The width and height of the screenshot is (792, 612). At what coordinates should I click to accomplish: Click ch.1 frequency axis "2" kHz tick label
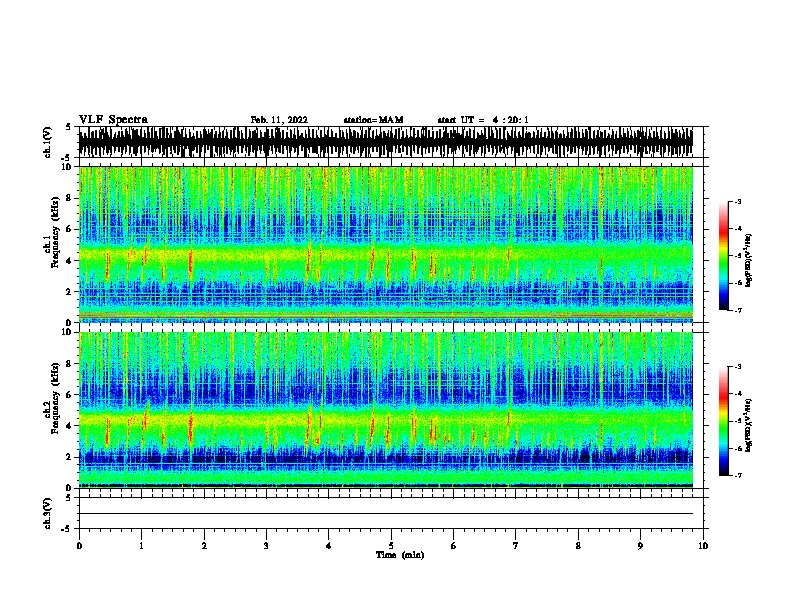[x=69, y=291]
